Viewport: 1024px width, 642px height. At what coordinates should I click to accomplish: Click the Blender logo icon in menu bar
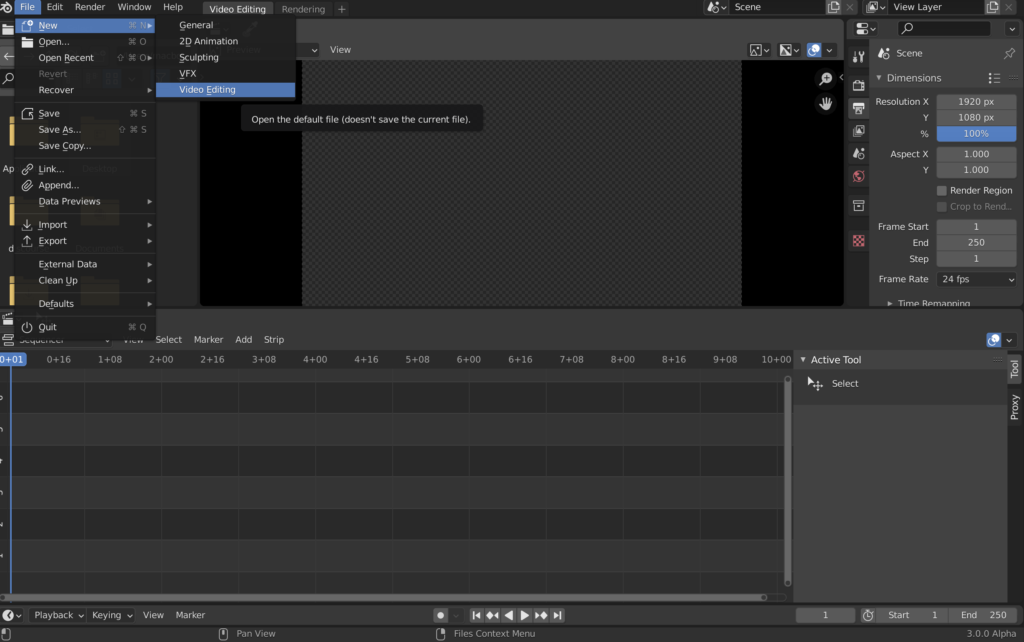[x=6, y=7]
